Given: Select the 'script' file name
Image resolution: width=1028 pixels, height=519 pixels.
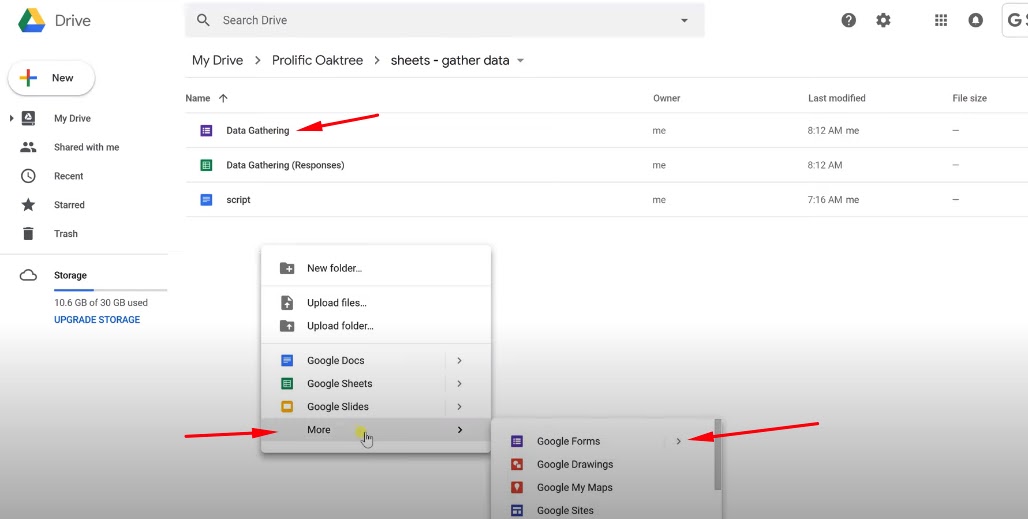Looking at the screenshot, I should click(239, 200).
